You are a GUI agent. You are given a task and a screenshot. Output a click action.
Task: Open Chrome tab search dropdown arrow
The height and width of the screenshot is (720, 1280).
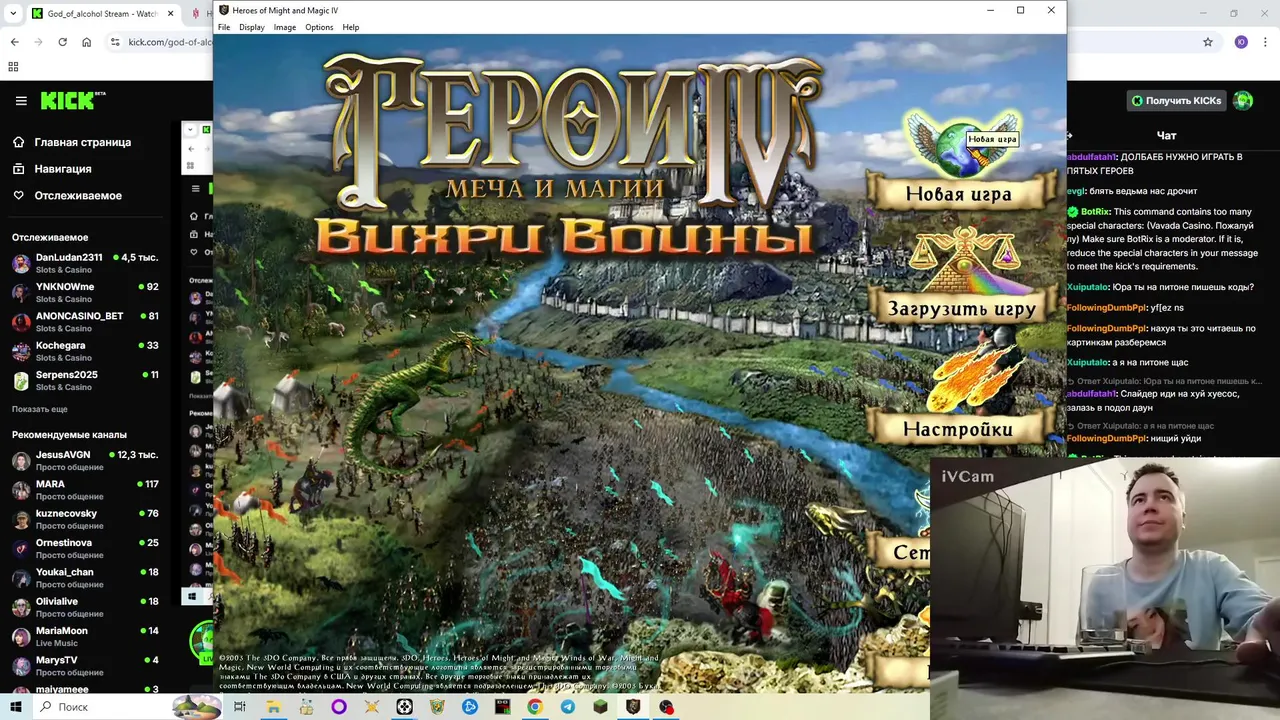[13, 14]
